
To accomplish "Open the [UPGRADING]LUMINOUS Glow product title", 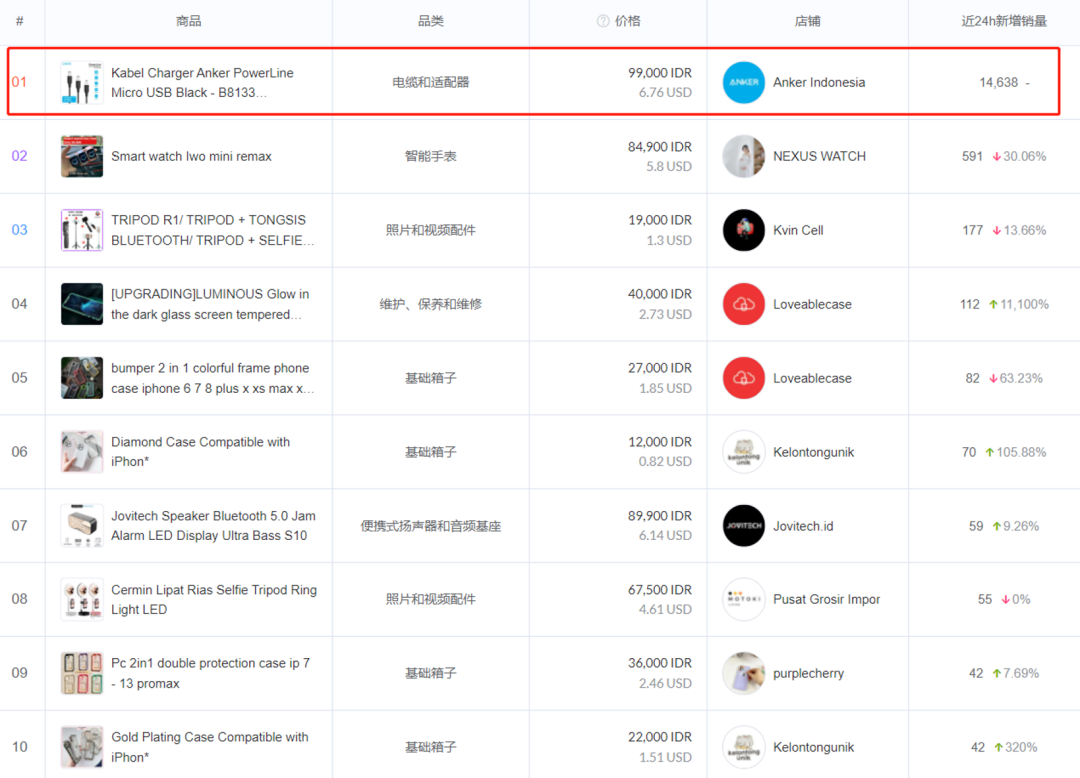I will (210, 304).
